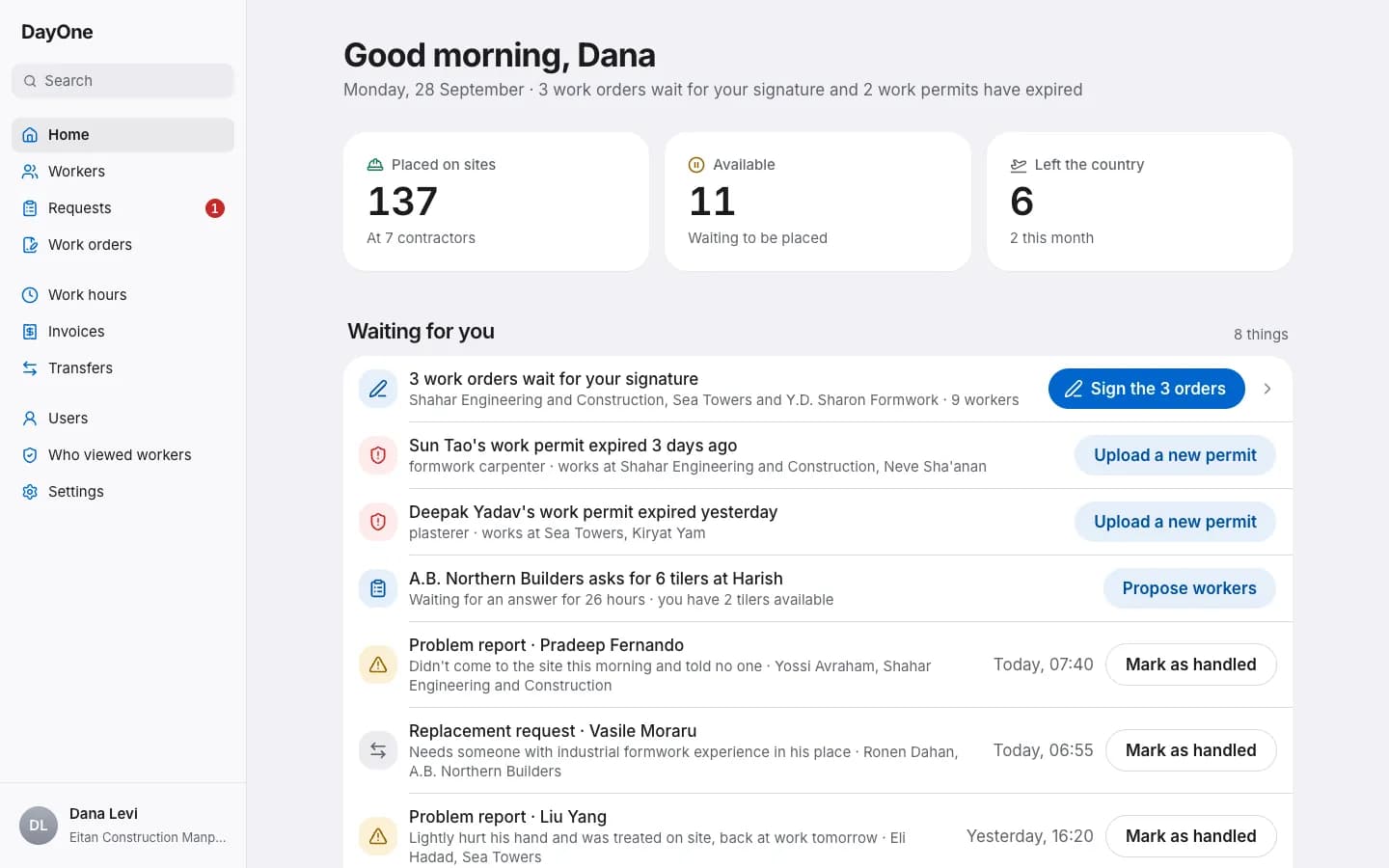Open Work orders in the sidebar
The image size is (1389, 868).
coord(123,245)
